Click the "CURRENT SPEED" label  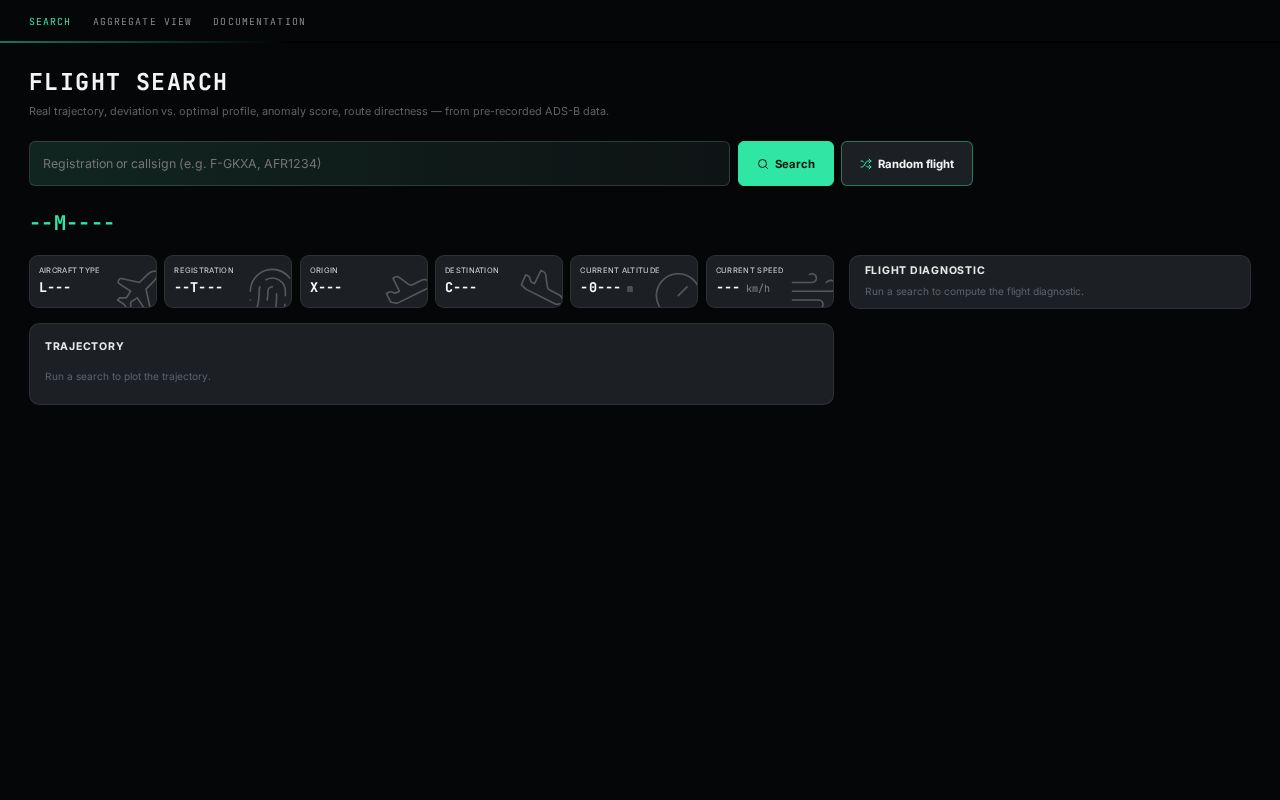pos(750,270)
